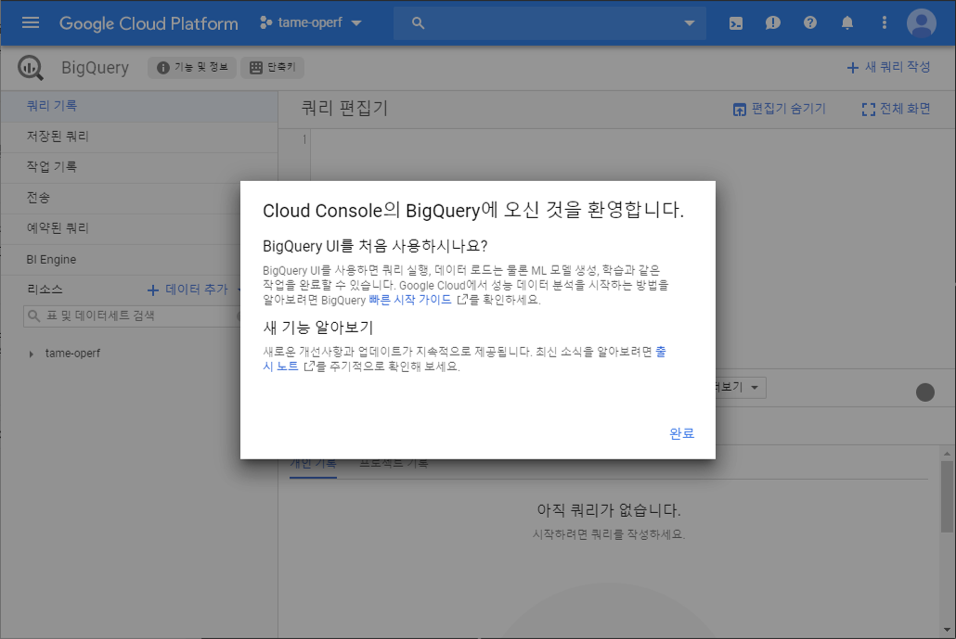Screen dimensions: 956x639
Task: Open the 기능 및 정보 info button
Action: pyautogui.click(x=192, y=67)
